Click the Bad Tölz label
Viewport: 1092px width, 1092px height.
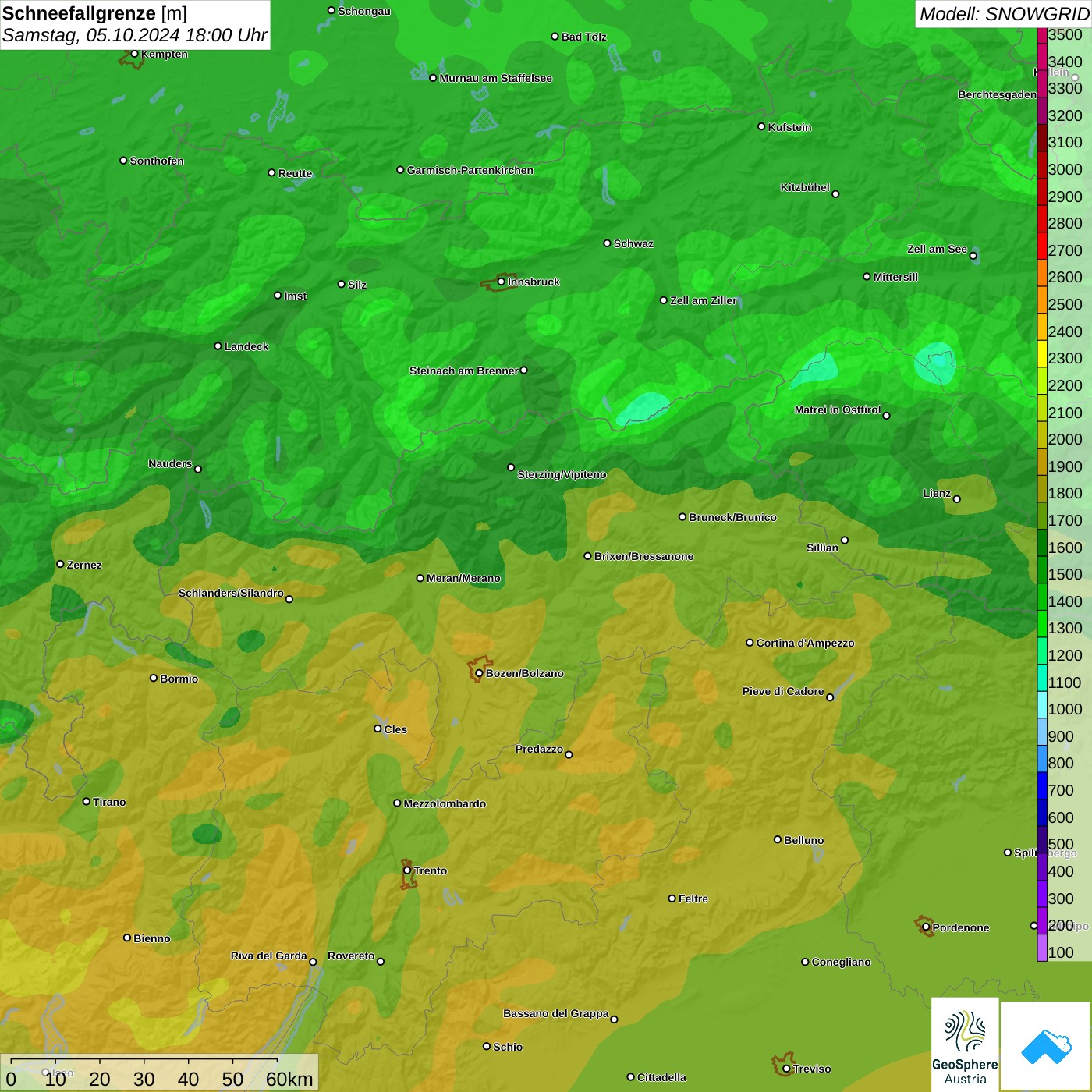583,37
